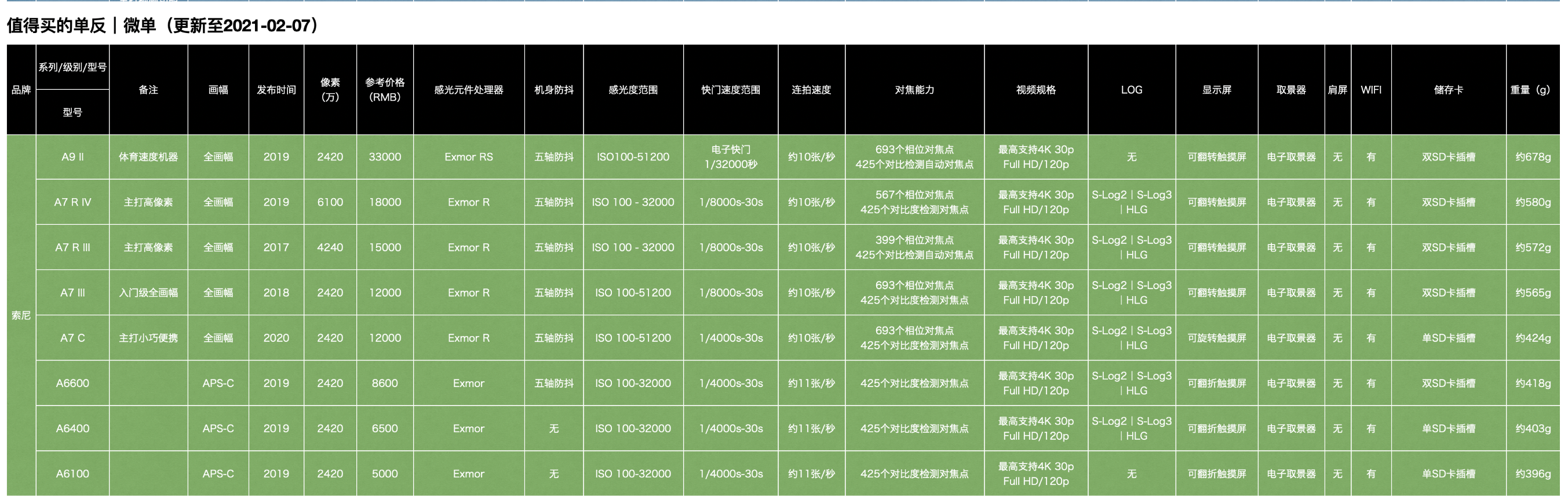Click the 约565g weight cell

(x=1533, y=293)
